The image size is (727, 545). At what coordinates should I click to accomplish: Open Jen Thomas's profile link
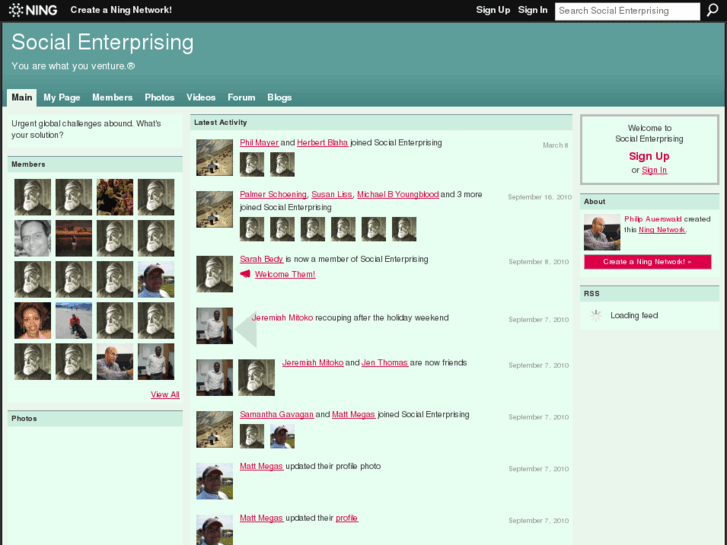pos(384,362)
